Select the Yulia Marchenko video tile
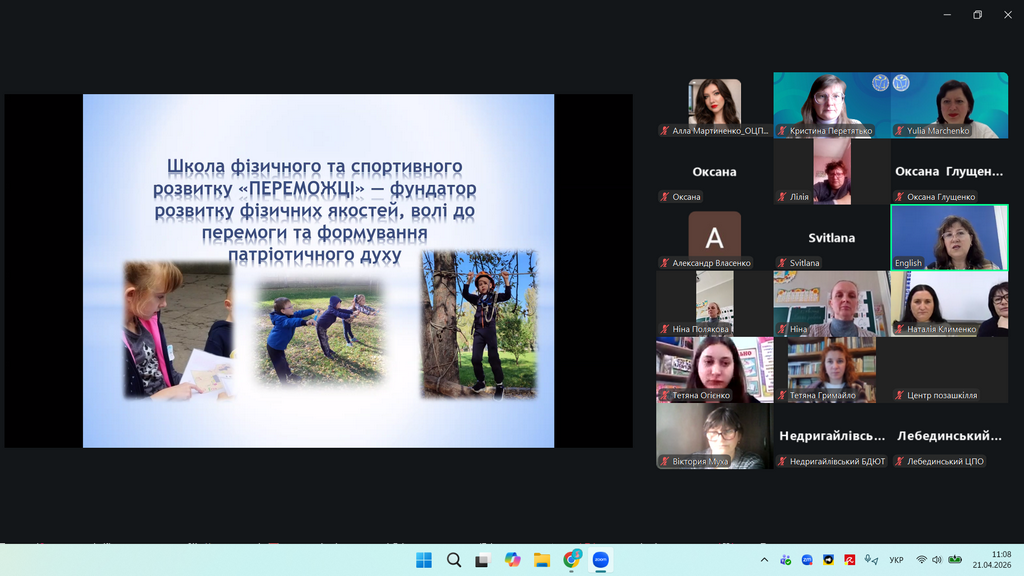 tap(949, 105)
